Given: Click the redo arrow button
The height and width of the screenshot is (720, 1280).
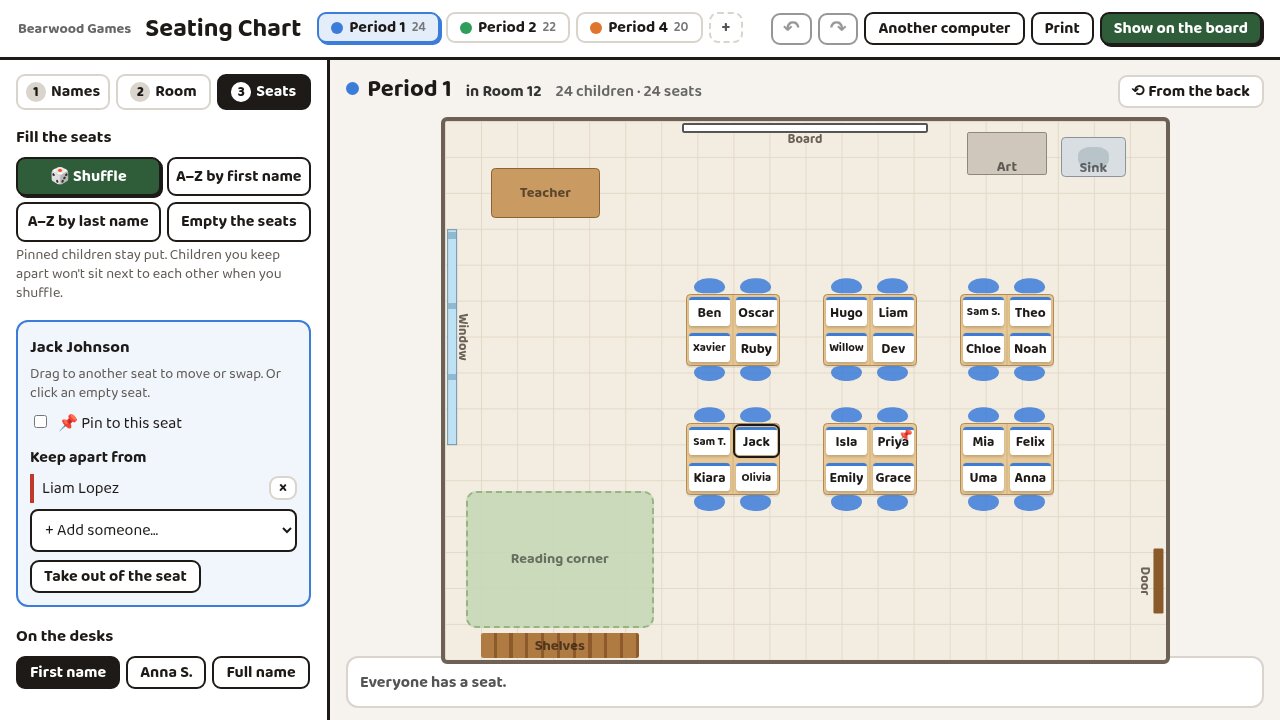Looking at the screenshot, I should point(838,28).
